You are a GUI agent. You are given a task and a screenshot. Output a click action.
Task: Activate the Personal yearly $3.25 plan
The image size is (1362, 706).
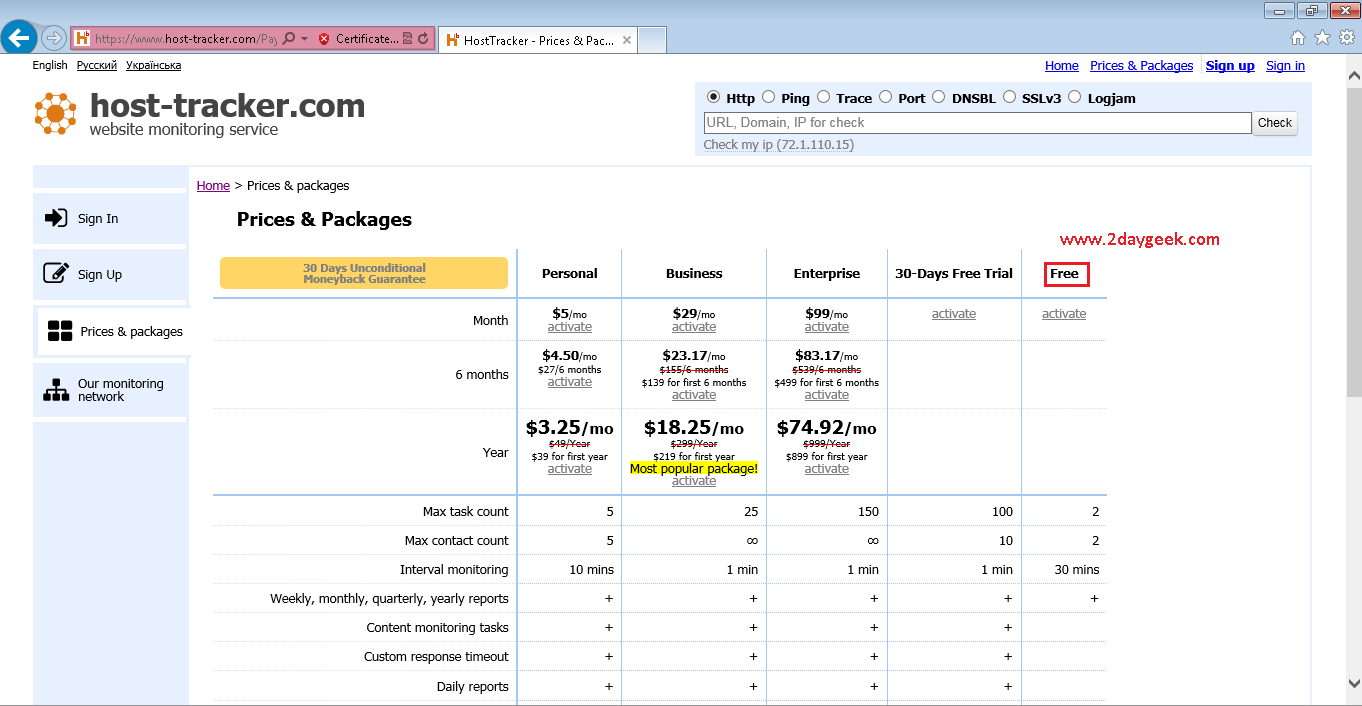pyautogui.click(x=570, y=469)
